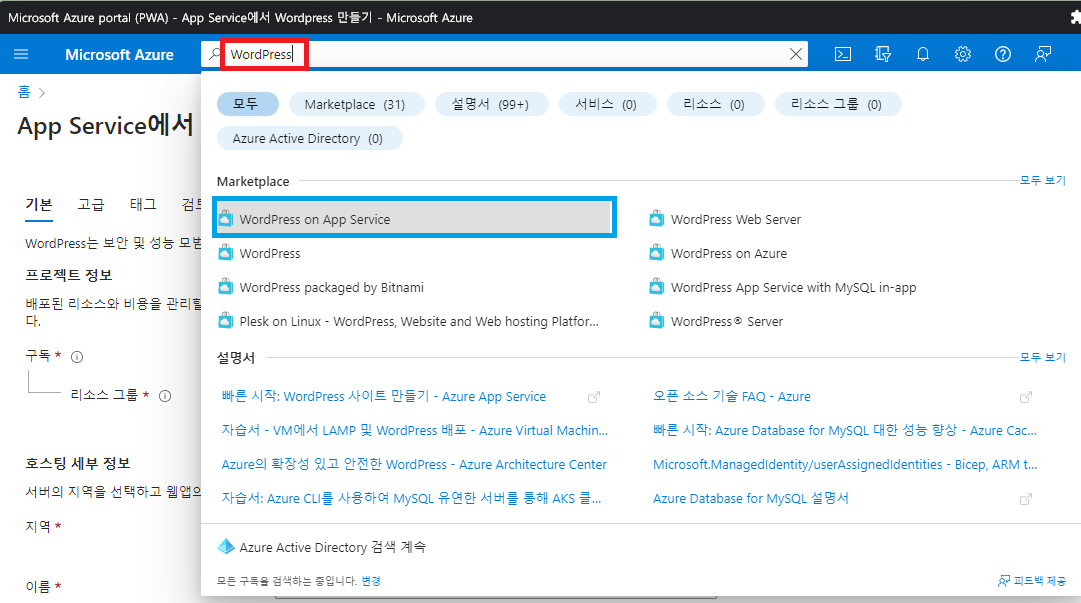Open the hamburger portal menu
The width and height of the screenshot is (1081, 603).
pyautogui.click(x=21, y=54)
